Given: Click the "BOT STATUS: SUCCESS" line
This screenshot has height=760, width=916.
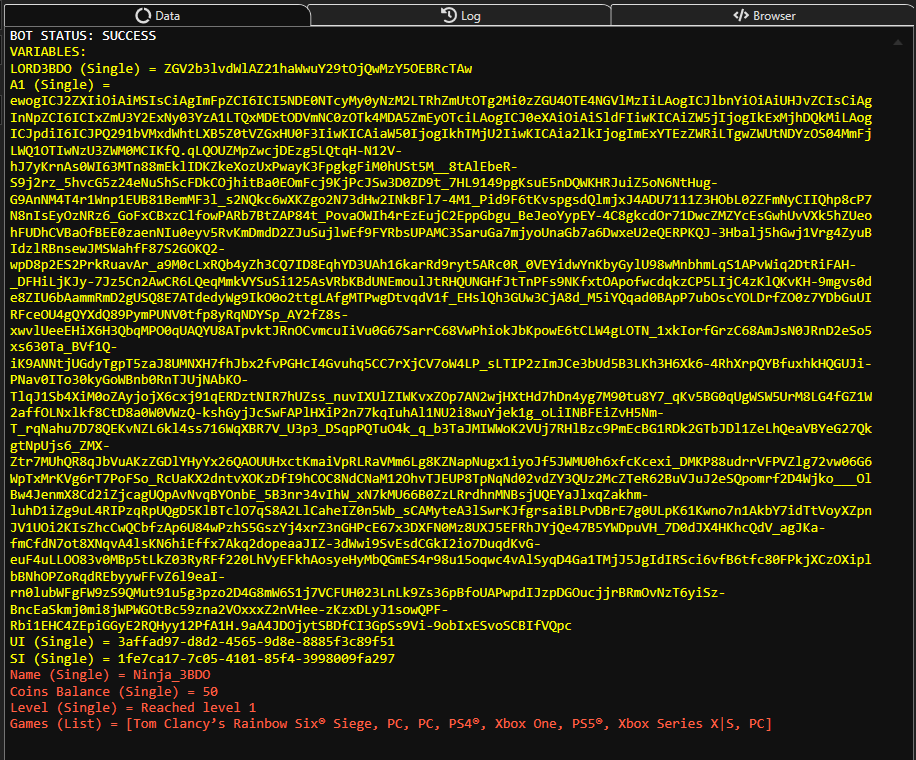Looking at the screenshot, I should [83, 36].
